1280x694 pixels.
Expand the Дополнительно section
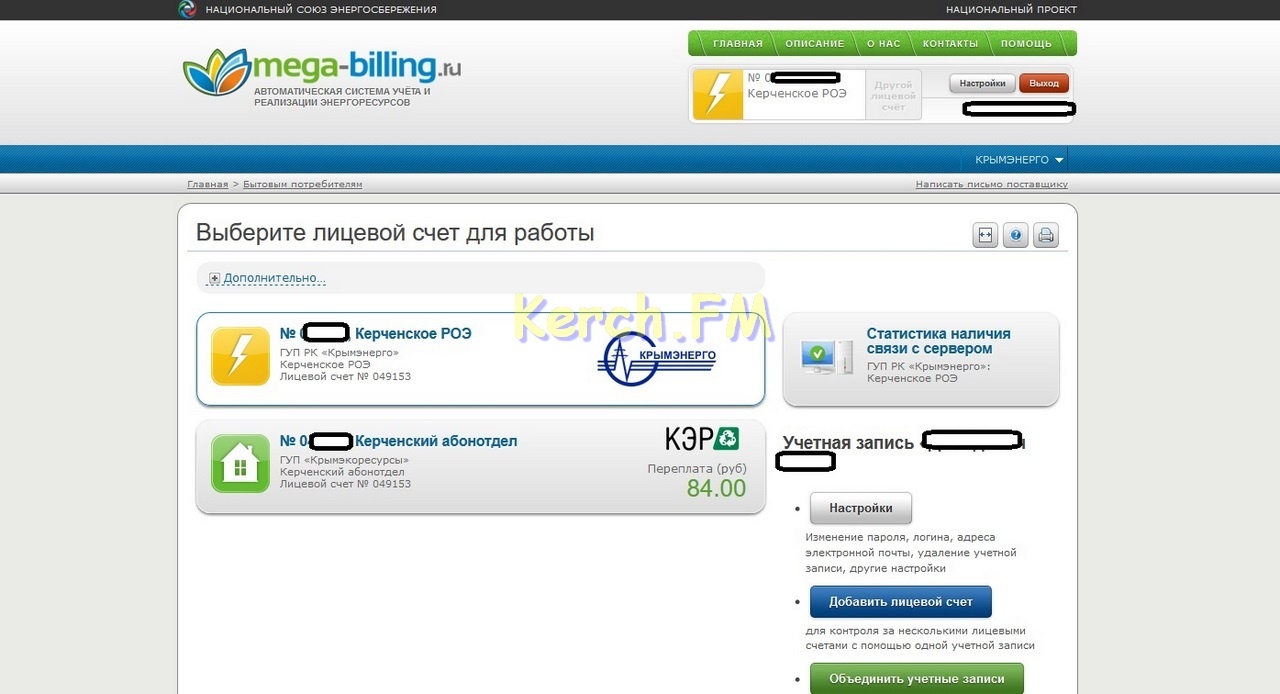click(266, 278)
